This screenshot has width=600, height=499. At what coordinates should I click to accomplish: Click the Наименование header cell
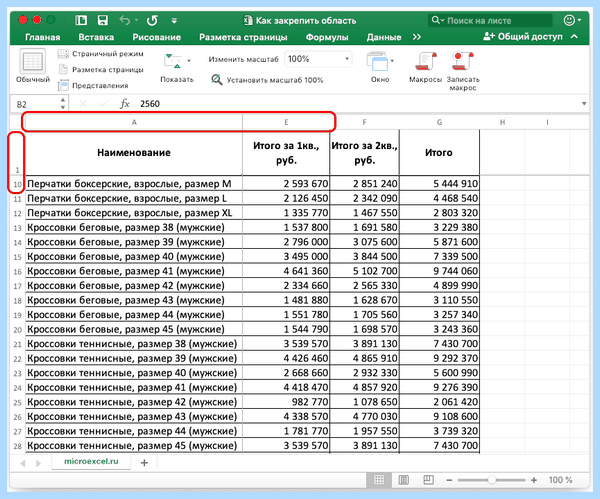[x=134, y=153]
